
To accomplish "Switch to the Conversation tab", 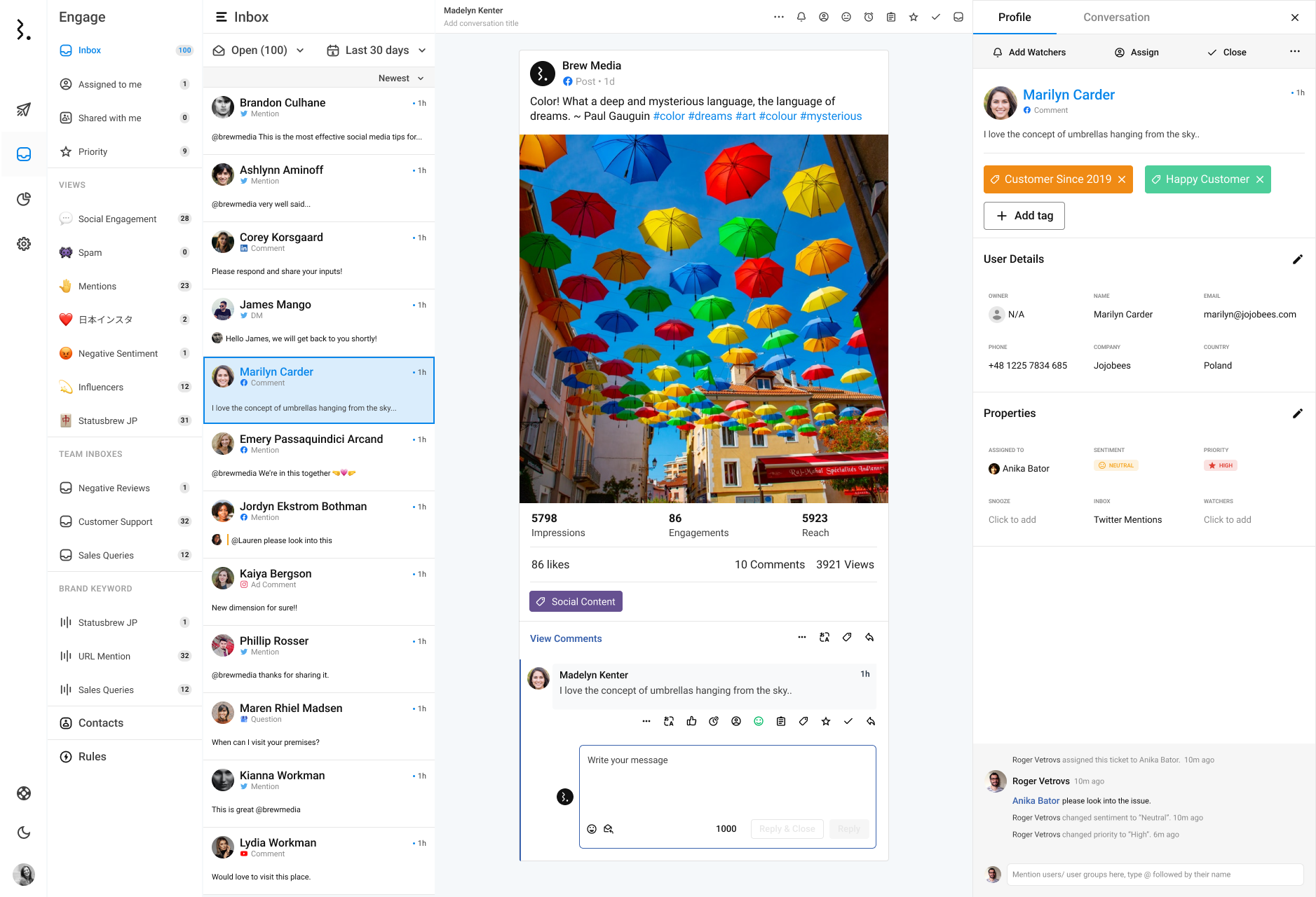I will pyautogui.click(x=1116, y=17).
